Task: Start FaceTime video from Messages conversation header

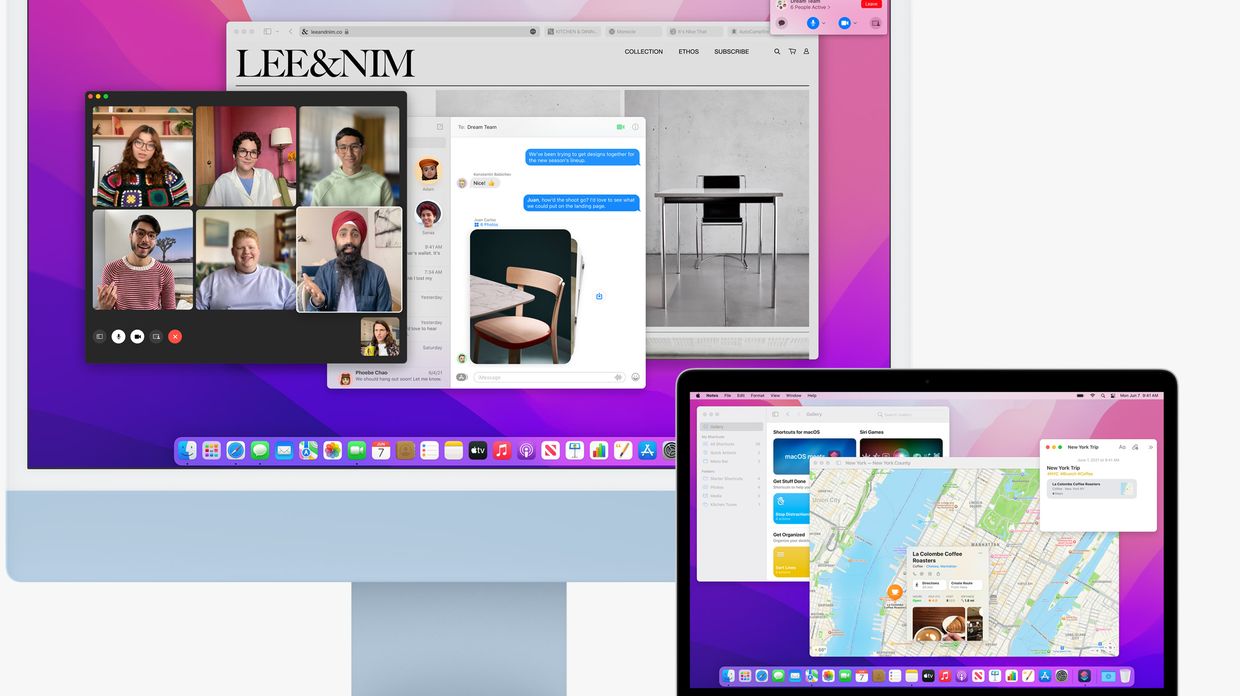Action: 621,127
